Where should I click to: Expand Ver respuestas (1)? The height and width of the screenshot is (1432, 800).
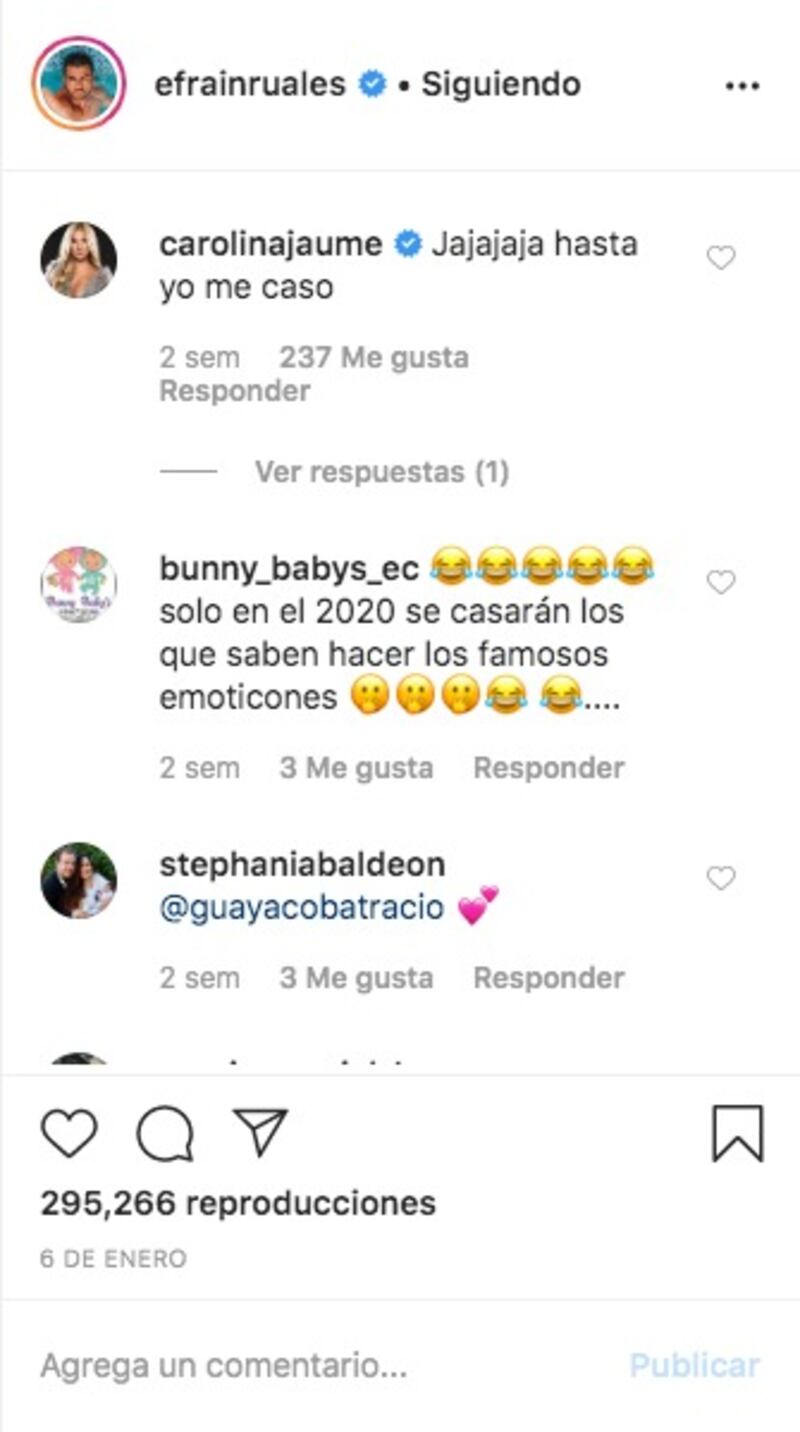(x=382, y=471)
